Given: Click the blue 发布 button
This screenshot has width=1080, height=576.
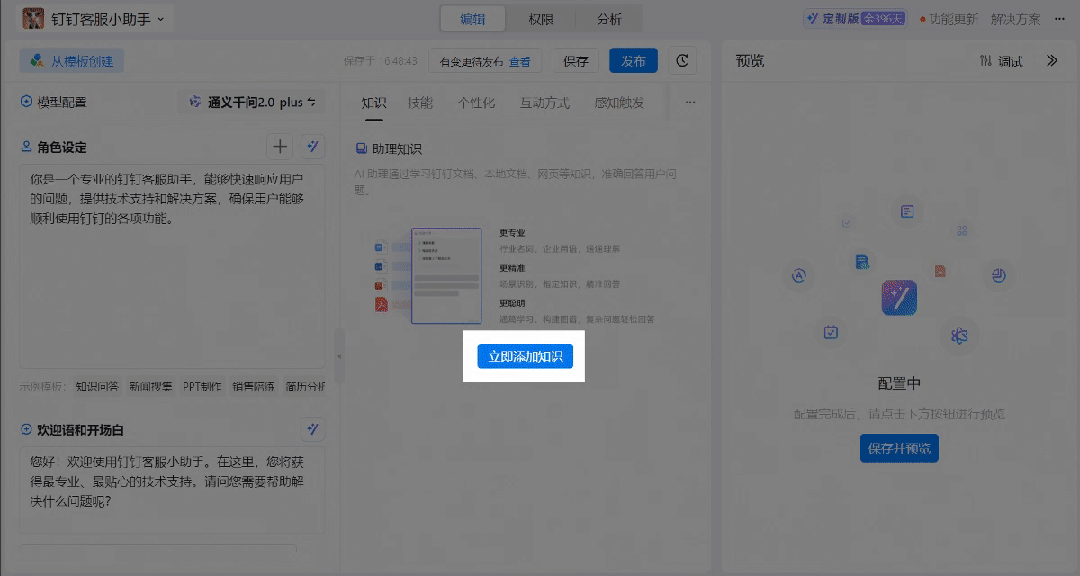Looking at the screenshot, I should [633, 61].
